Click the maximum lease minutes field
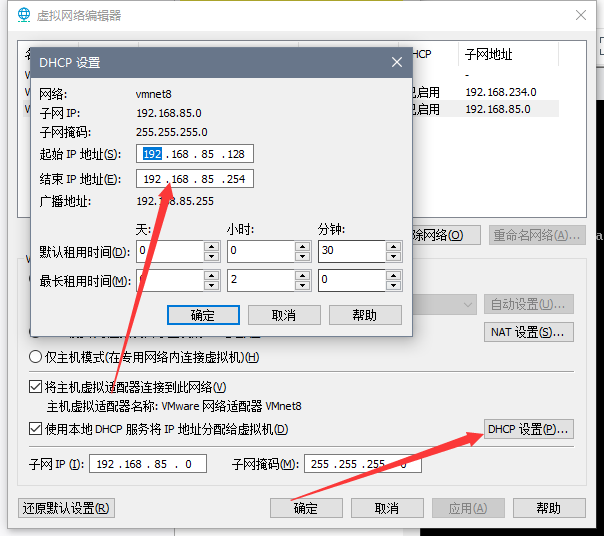This screenshot has width=604, height=536. 352,280
